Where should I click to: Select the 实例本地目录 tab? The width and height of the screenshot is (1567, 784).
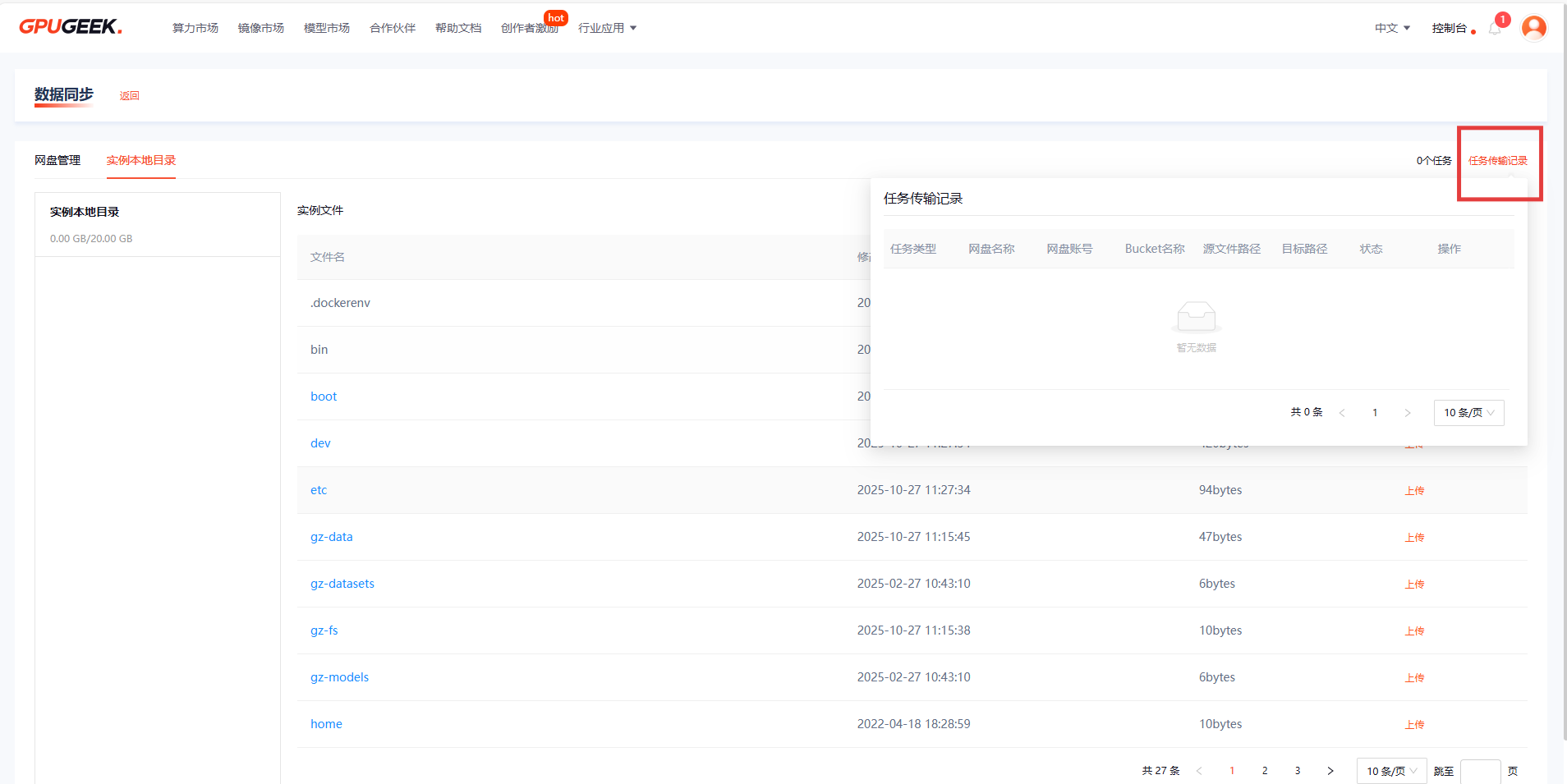(141, 160)
